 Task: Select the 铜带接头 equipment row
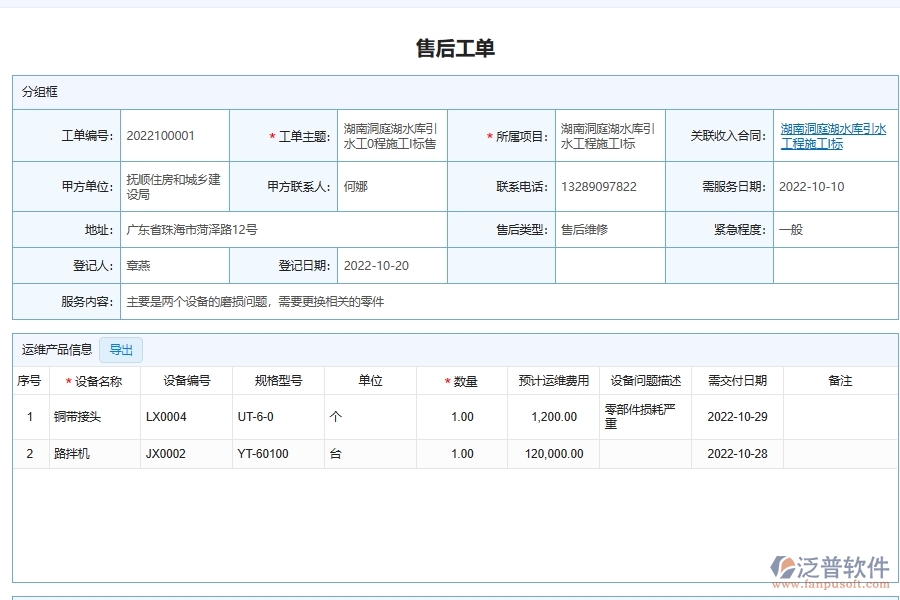94,417
